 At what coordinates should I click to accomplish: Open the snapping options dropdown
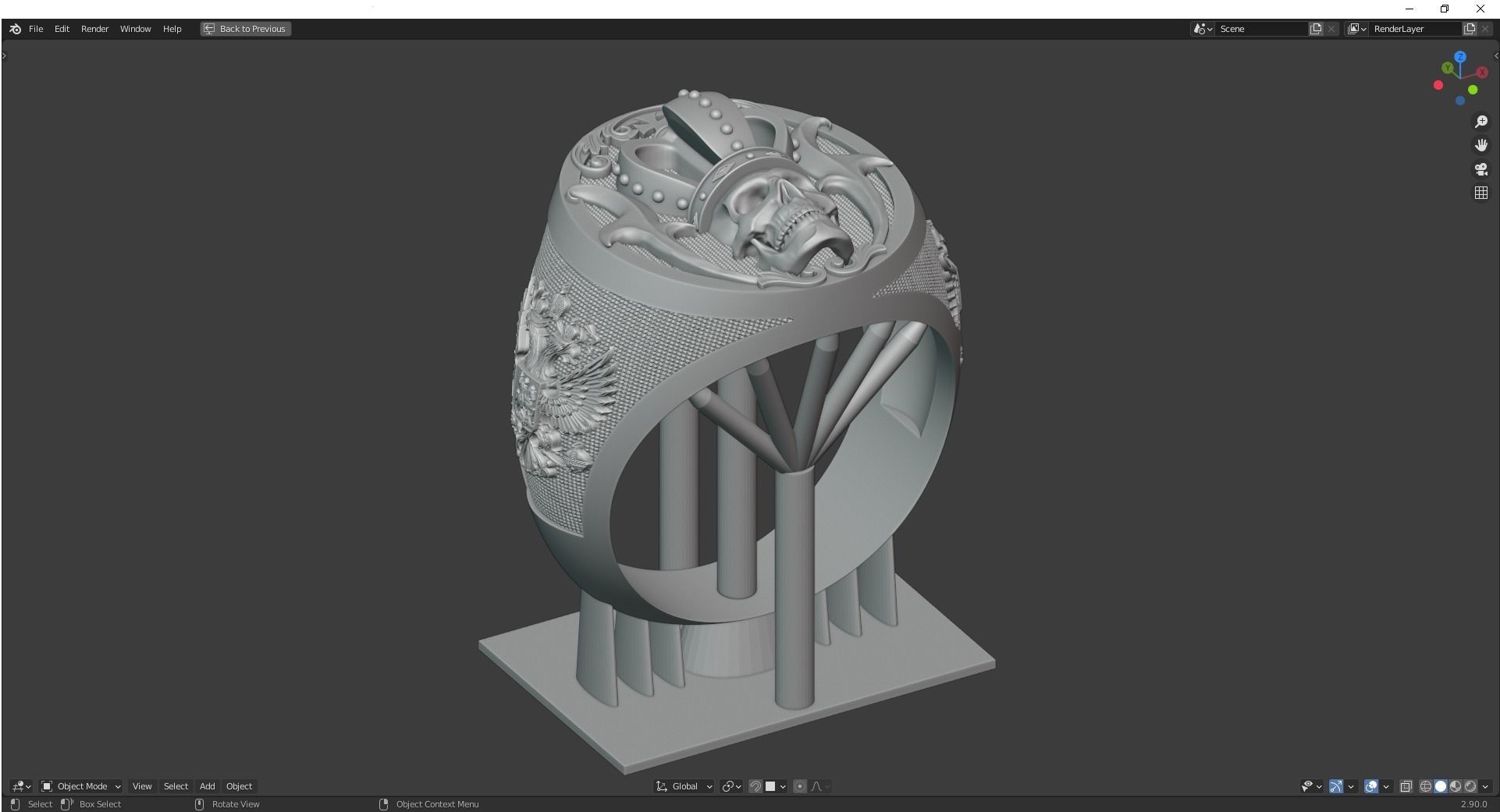pyautogui.click(x=776, y=786)
